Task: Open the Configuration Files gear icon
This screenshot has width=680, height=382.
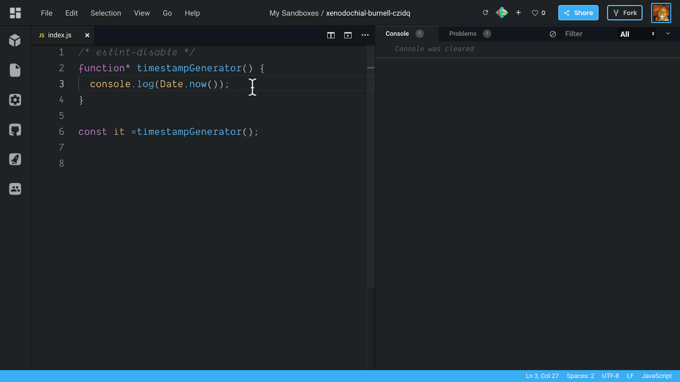Action: point(15,100)
